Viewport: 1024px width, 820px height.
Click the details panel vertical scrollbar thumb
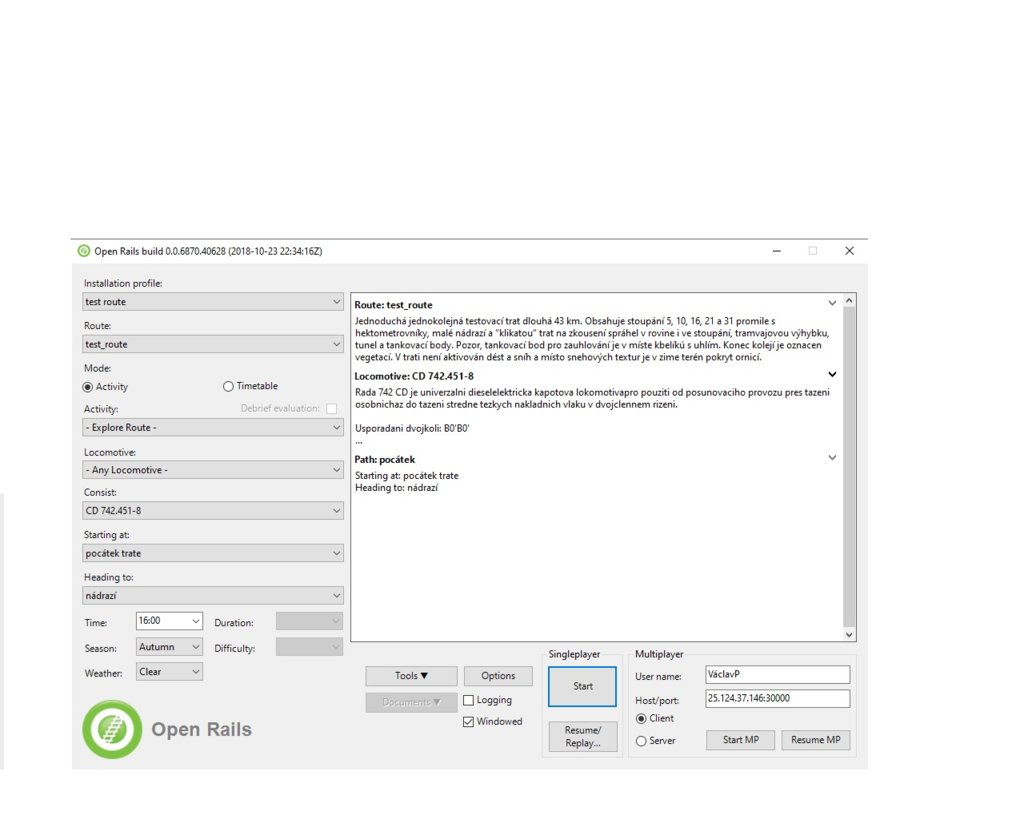[849, 467]
